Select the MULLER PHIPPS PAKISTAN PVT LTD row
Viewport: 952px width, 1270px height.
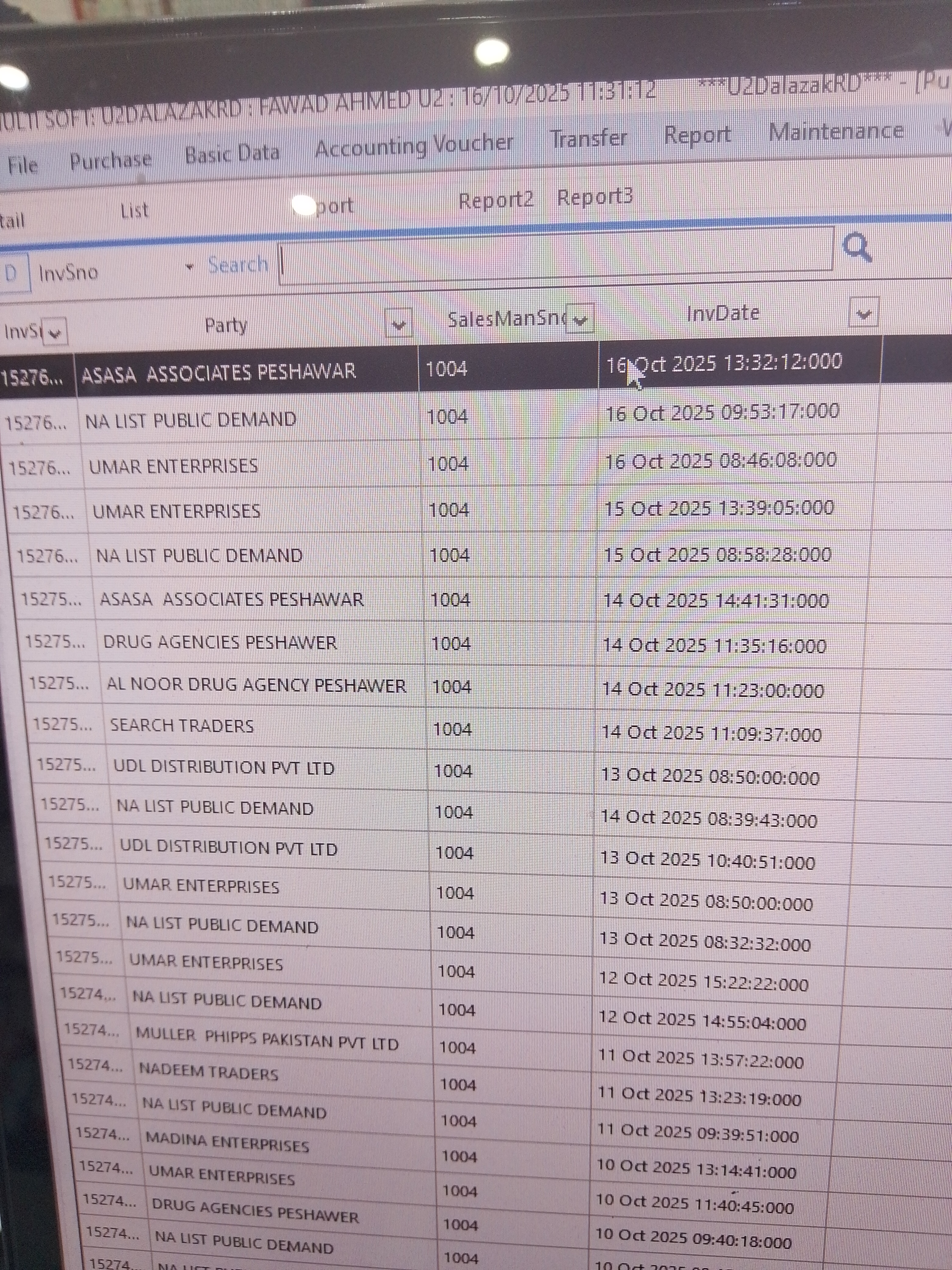pos(267,1040)
